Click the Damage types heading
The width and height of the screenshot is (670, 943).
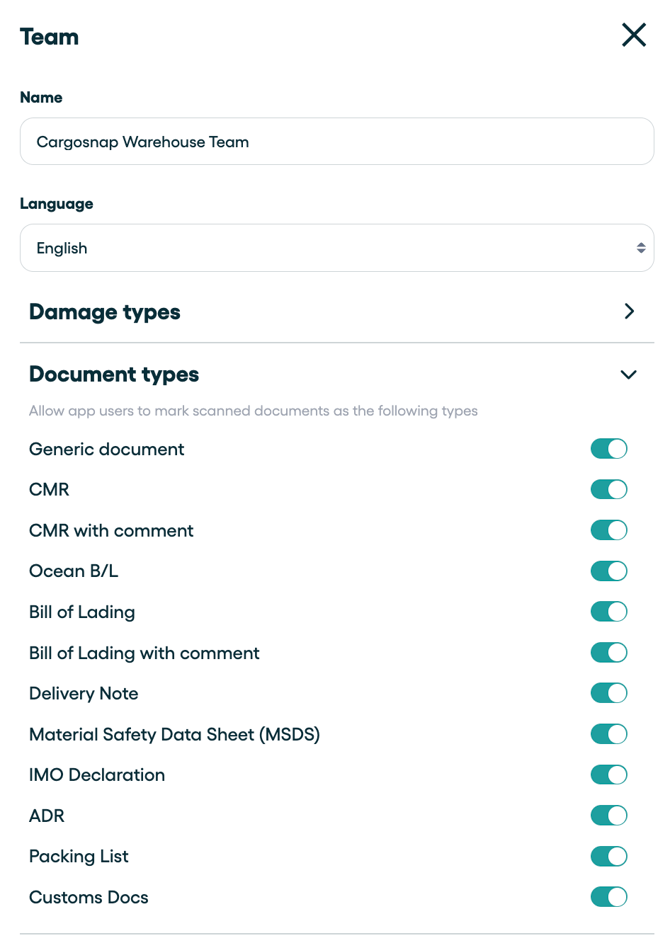click(105, 312)
